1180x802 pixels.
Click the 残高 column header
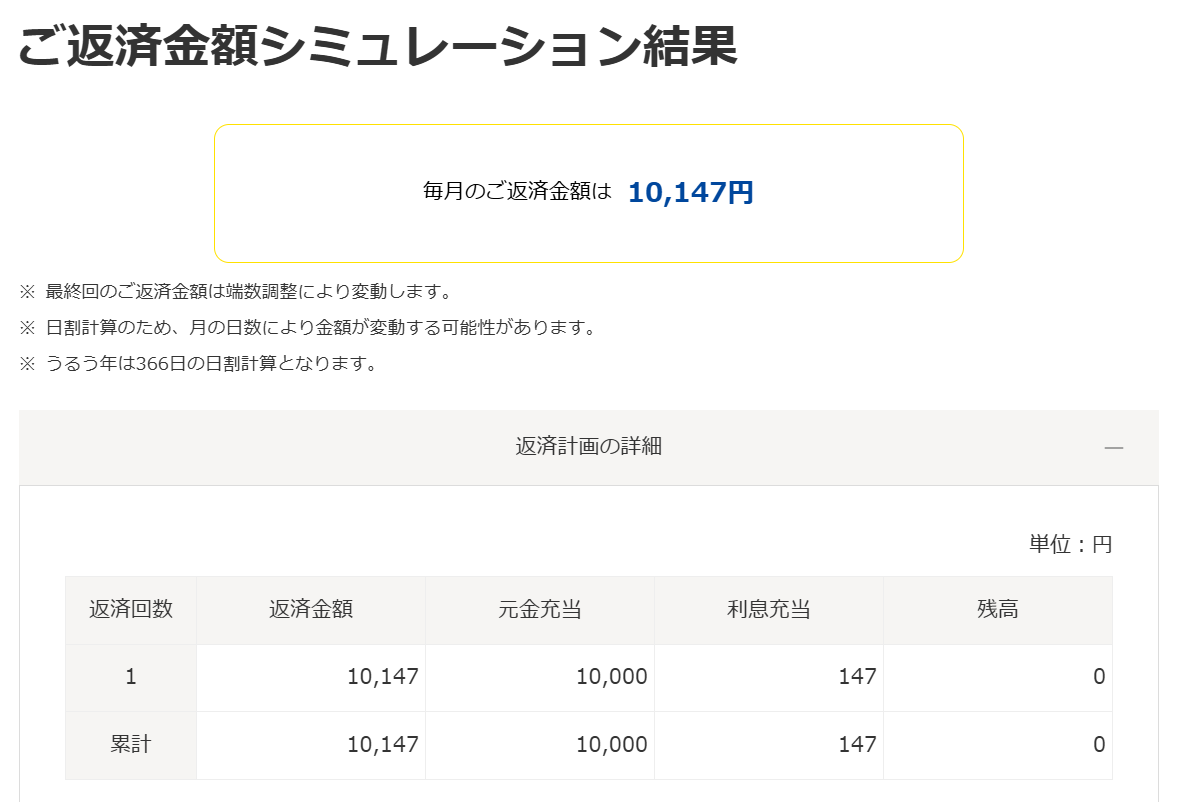click(998, 610)
